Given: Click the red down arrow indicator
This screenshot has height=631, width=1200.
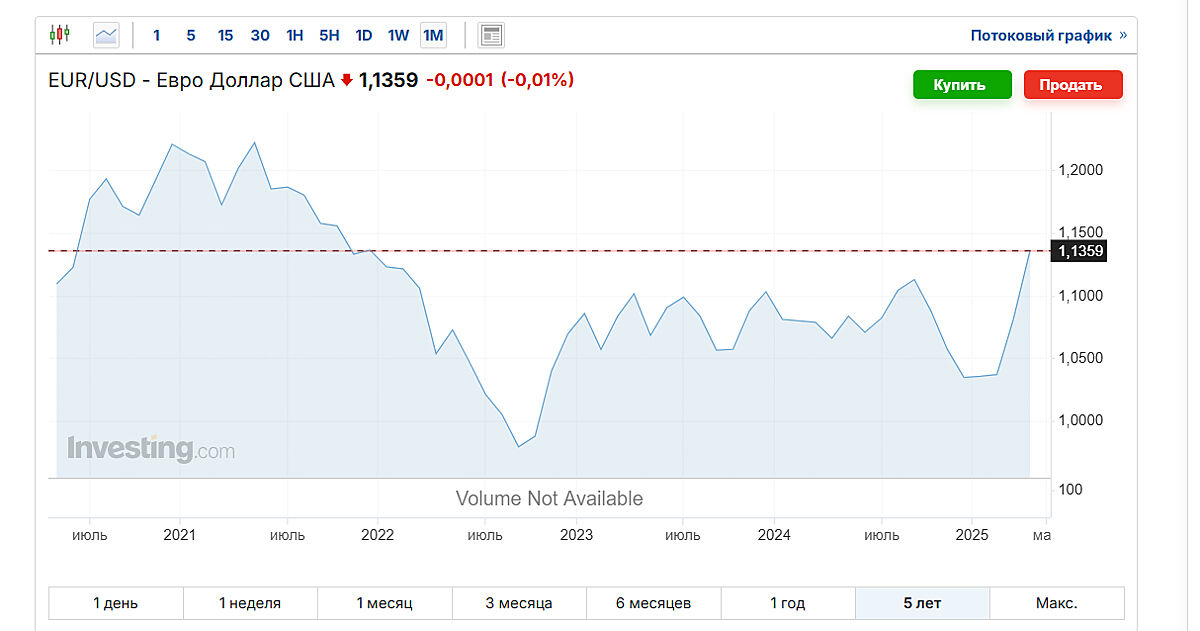Looking at the screenshot, I should click(347, 81).
